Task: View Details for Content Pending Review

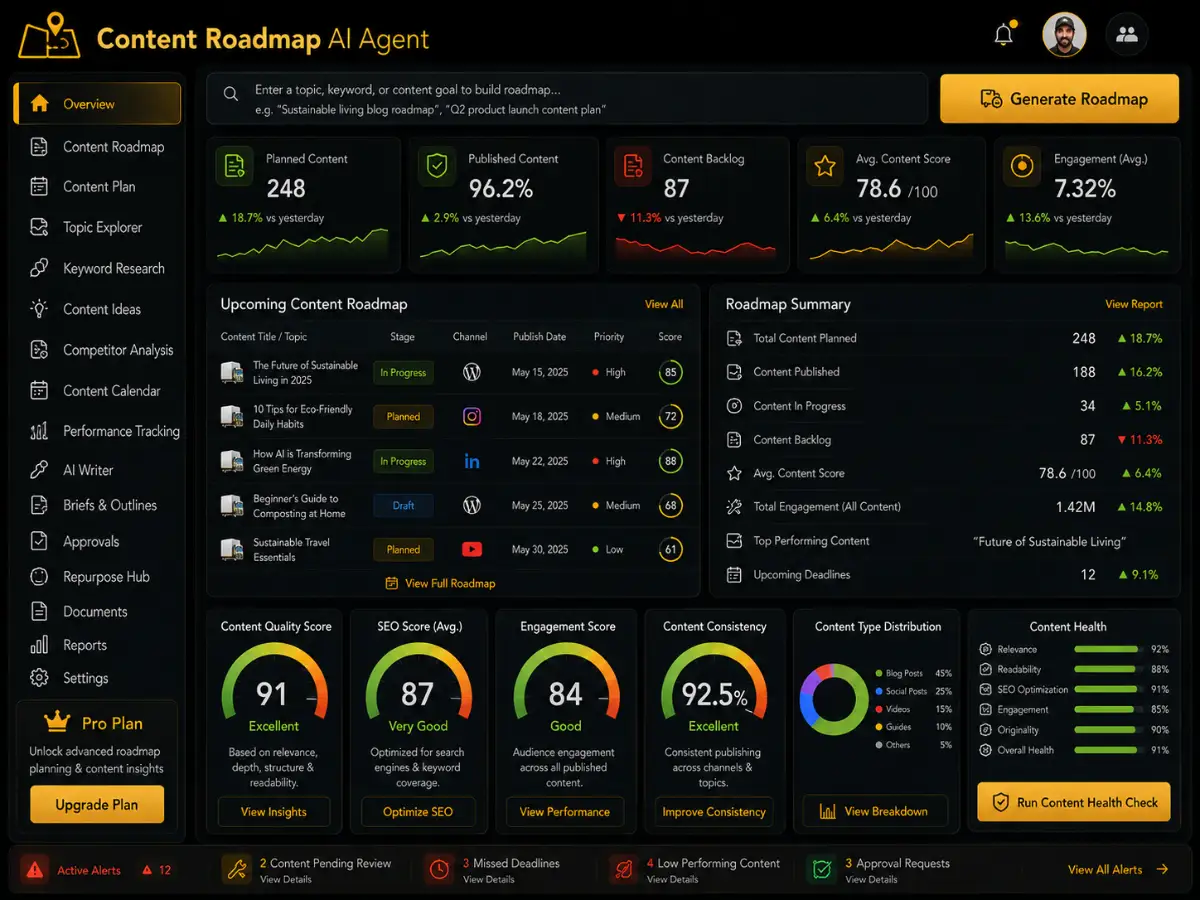Action: tap(286, 880)
